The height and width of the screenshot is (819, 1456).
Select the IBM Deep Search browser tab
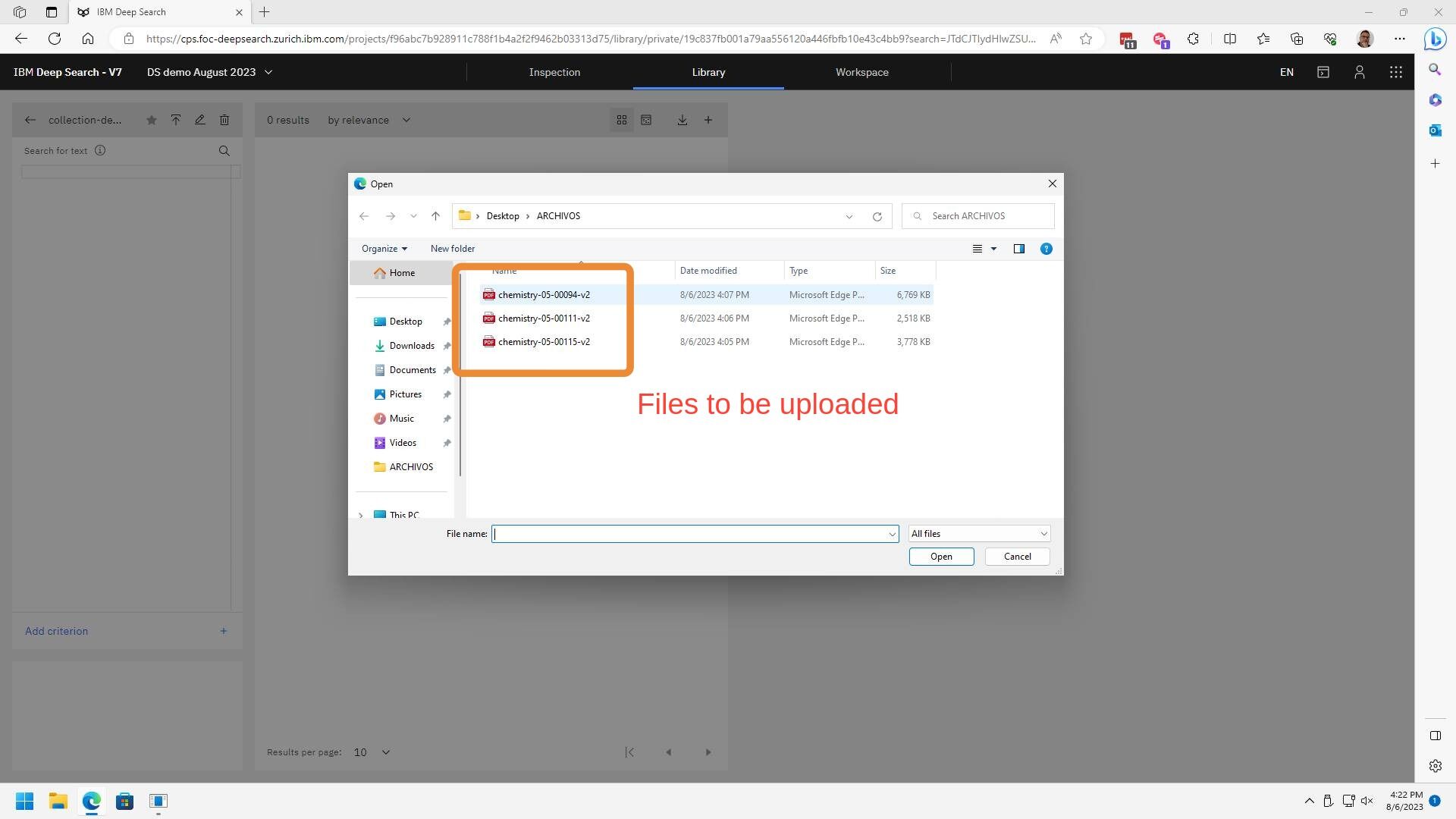[159, 12]
